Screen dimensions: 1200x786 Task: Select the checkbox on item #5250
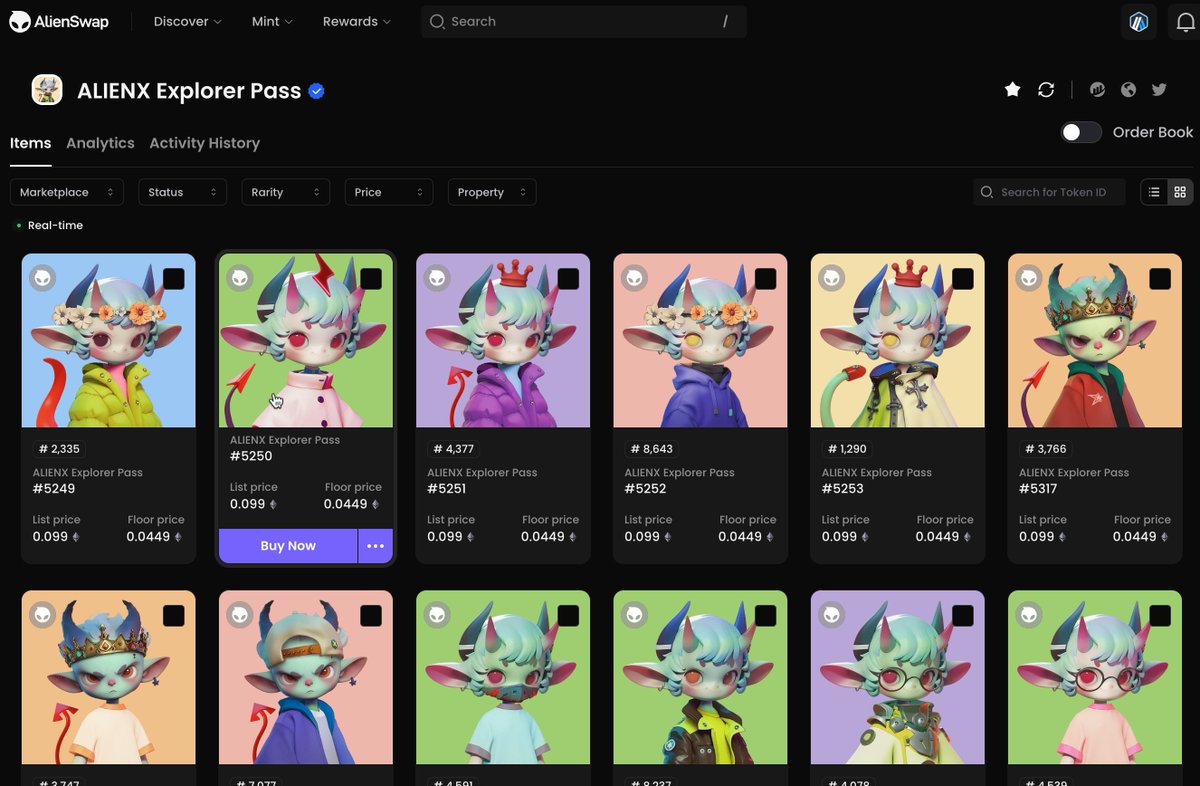[x=371, y=279]
